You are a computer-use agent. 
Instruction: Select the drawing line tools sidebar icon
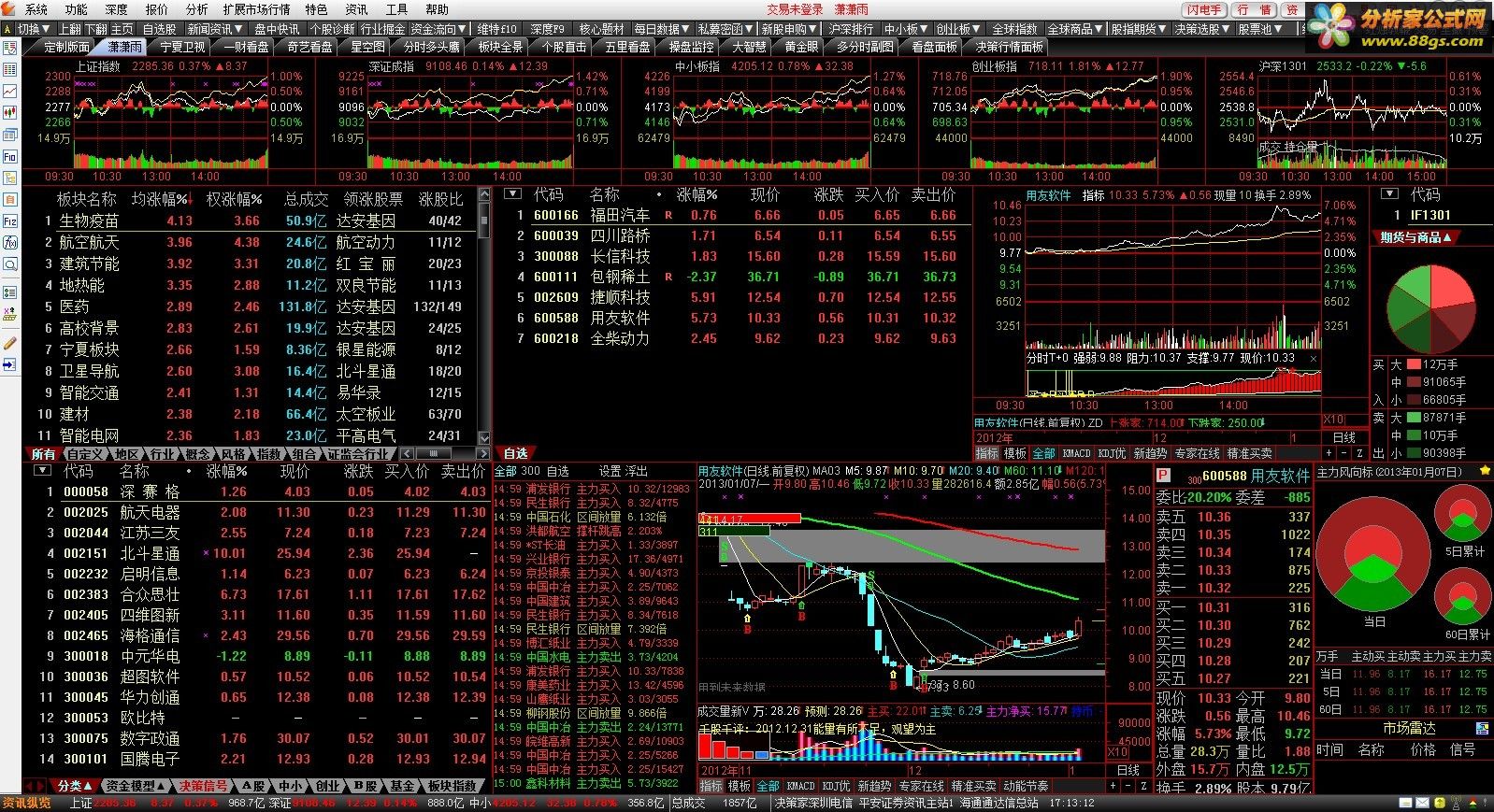10,315
